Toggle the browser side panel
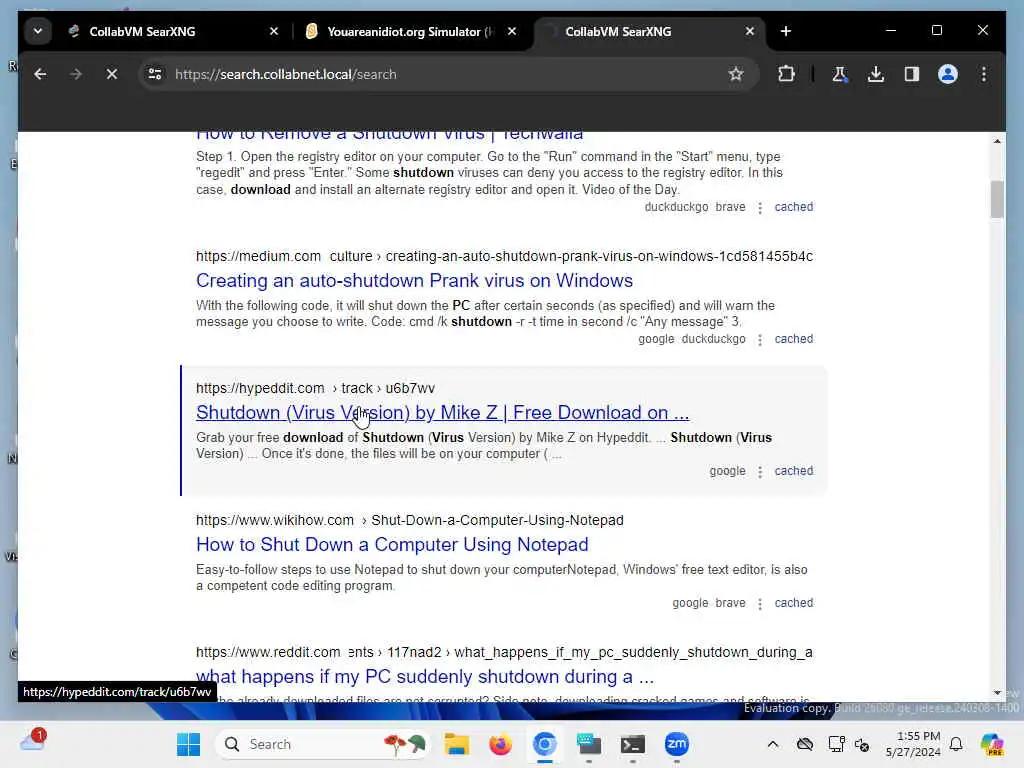The height and width of the screenshot is (768, 1024). 912,74
